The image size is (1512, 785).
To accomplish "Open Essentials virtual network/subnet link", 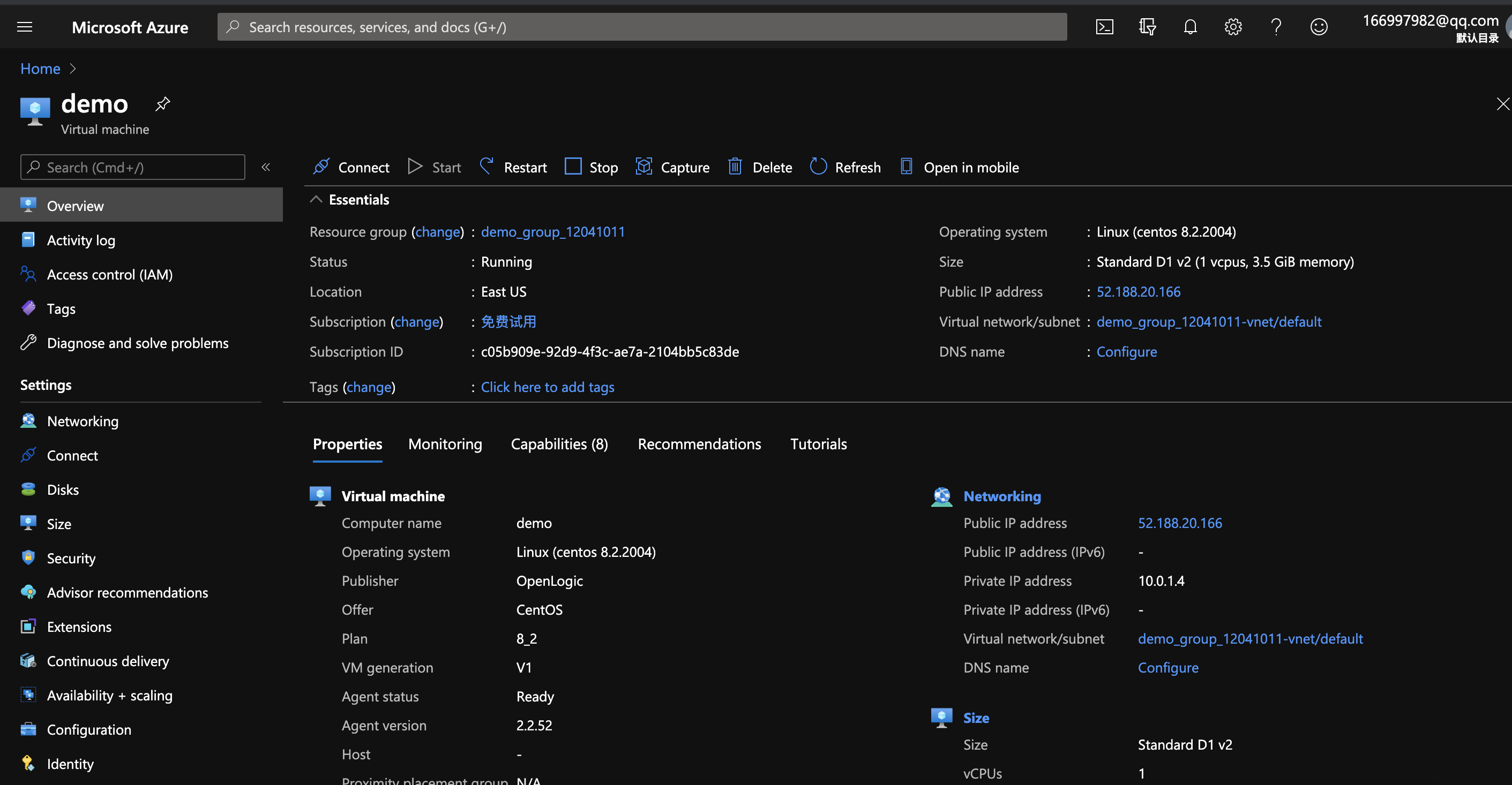I will [1209, 321].
